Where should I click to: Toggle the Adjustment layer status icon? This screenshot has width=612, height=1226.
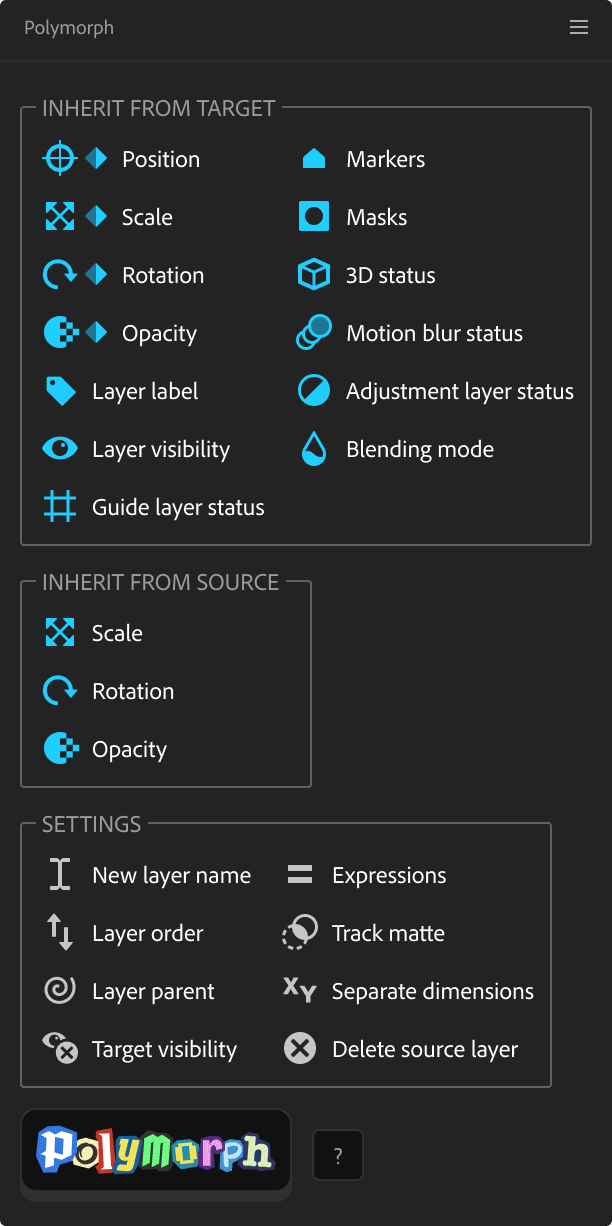click(314, 391)
